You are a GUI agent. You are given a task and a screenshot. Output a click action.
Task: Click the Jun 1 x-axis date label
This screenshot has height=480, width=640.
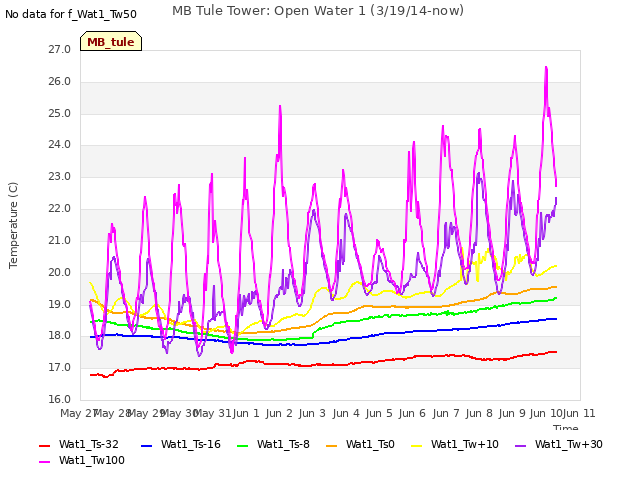(246, 413)
